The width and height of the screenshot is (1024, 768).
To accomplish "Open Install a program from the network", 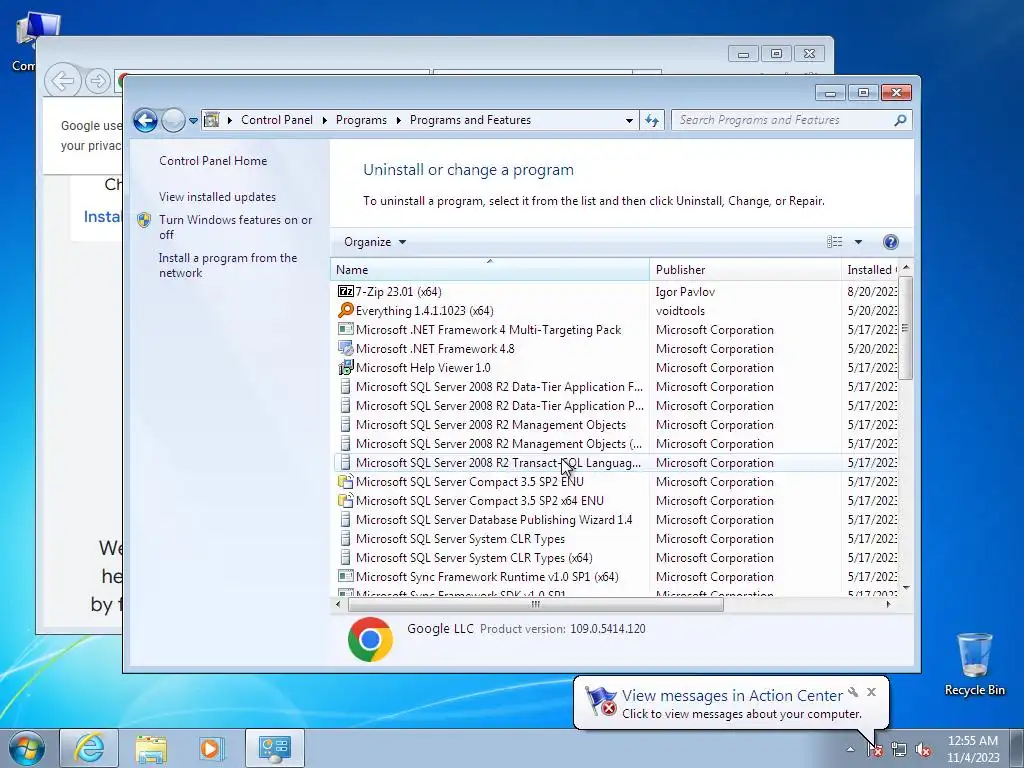I will click(x=228, y=265).
